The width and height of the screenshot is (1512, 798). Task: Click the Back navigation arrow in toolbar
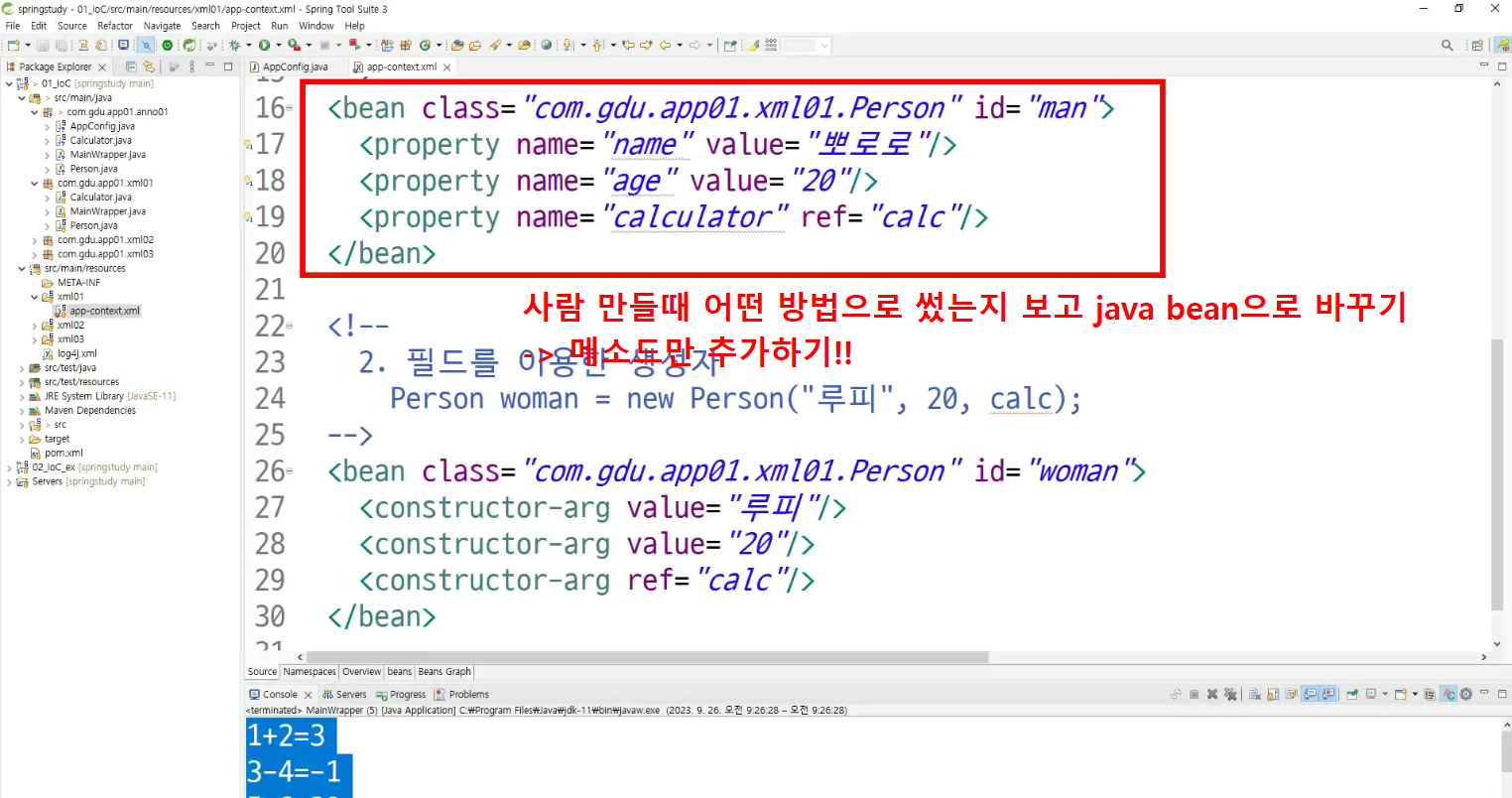tap(665, 45)
